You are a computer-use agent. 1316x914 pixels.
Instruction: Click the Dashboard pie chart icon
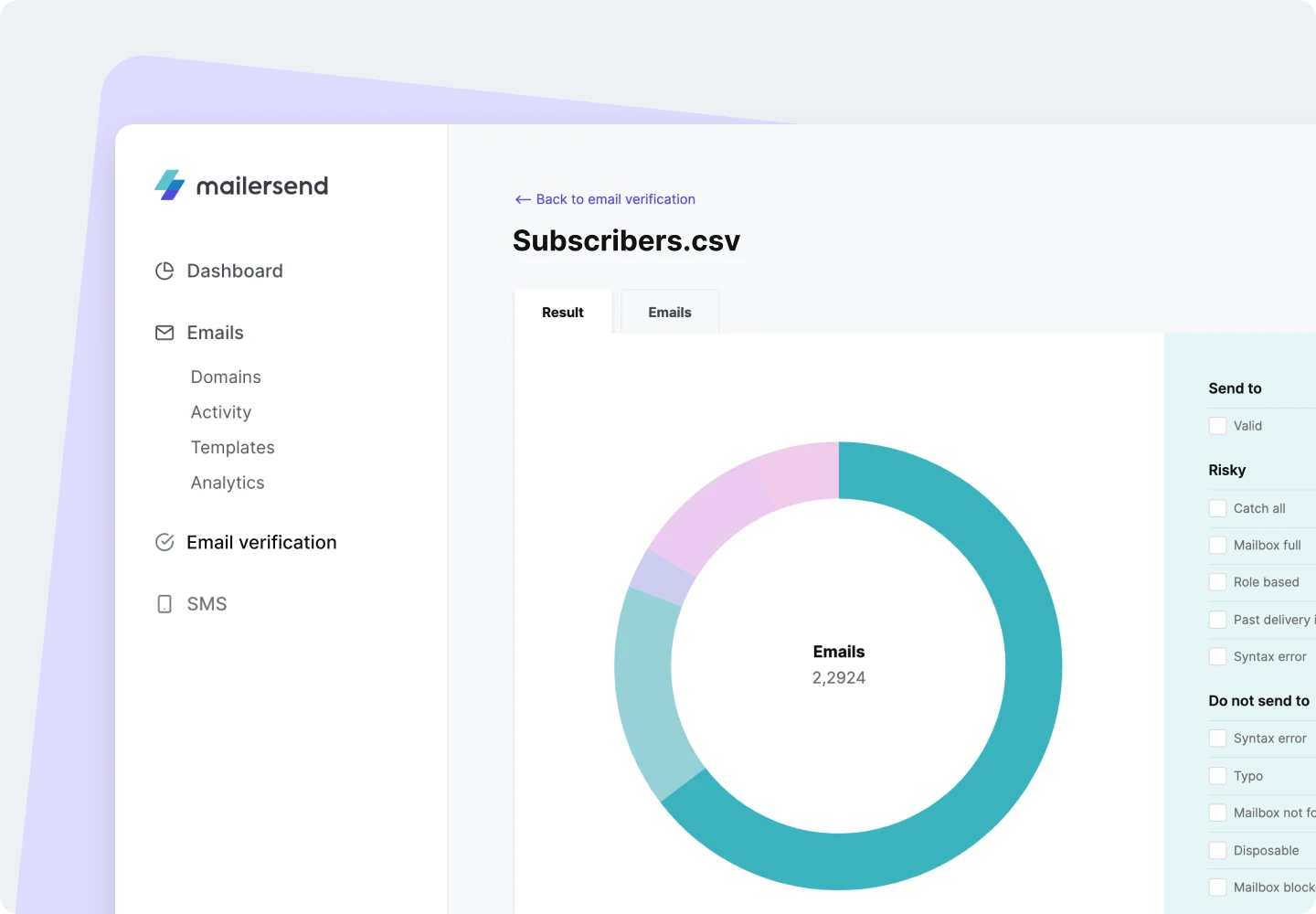[x=164, y=271]
